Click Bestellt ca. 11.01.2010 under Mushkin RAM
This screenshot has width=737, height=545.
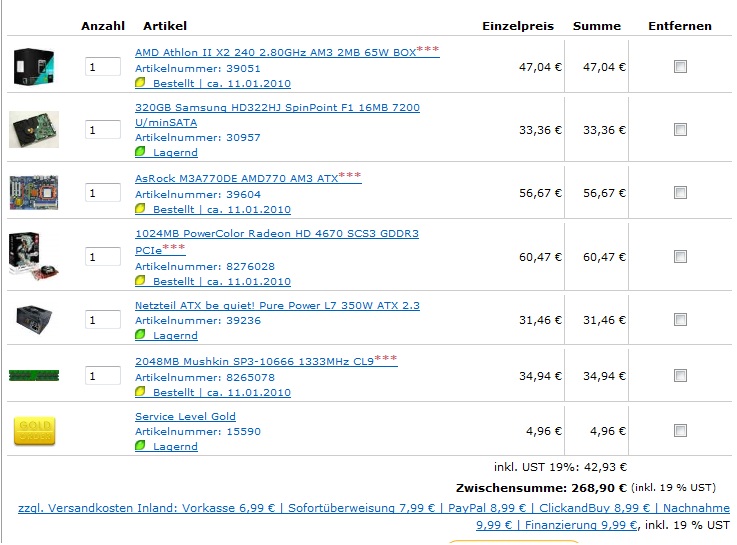[221, 392]
